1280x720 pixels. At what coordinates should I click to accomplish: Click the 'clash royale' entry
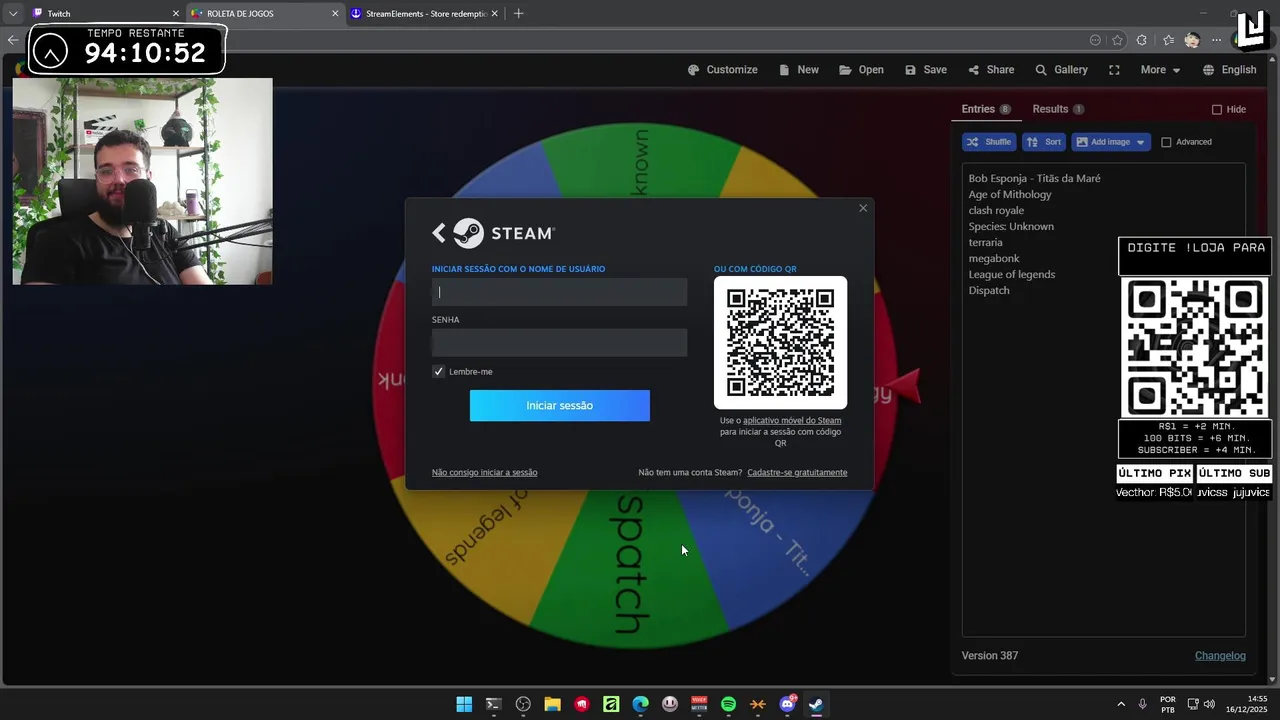pyautogui.click(x=996, y=210)
